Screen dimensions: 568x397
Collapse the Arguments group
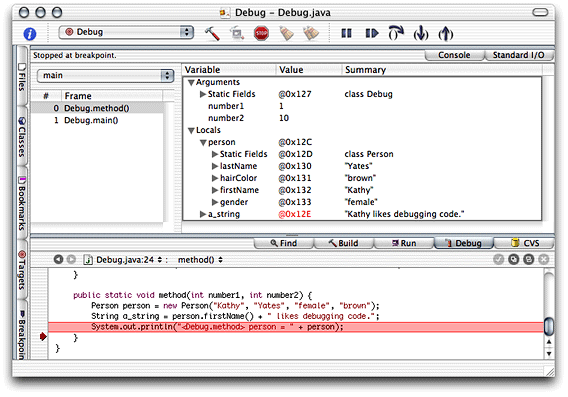(x=191, y=83)
